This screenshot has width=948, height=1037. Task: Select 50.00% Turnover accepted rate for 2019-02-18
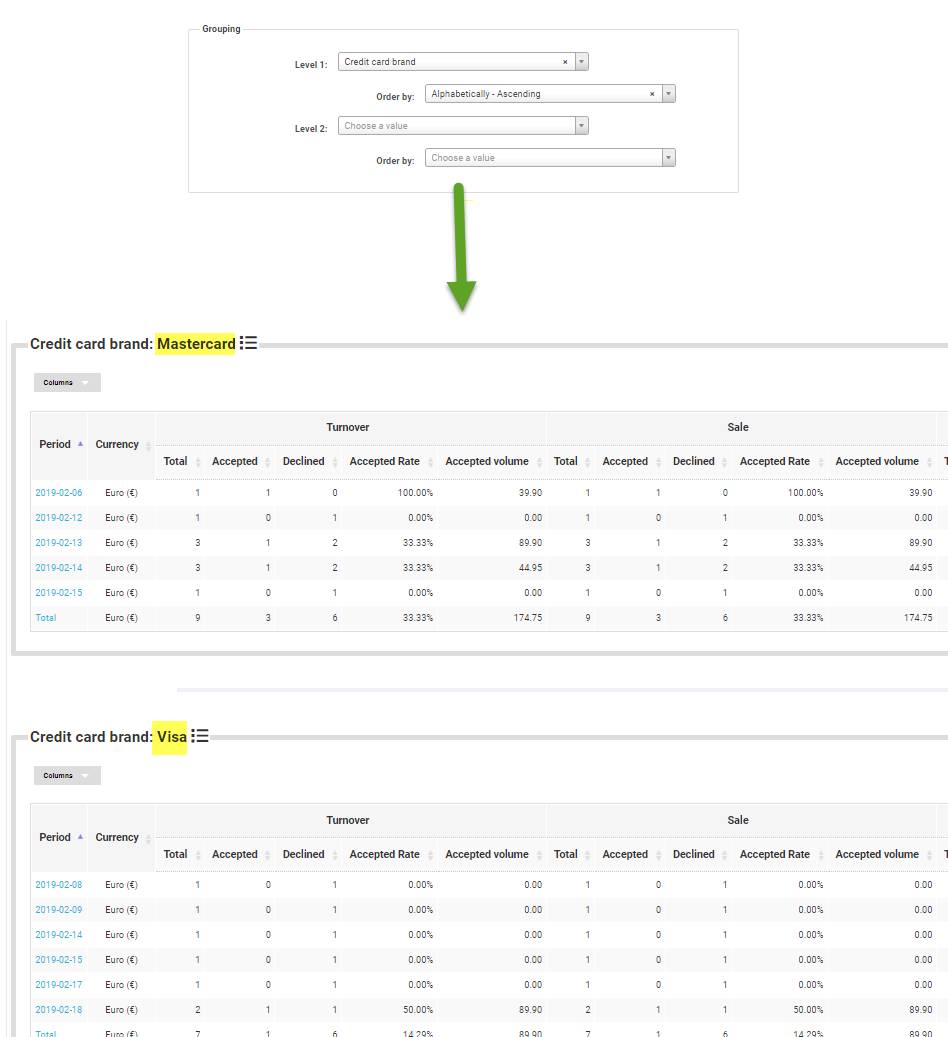click(x=418, y=1010)
